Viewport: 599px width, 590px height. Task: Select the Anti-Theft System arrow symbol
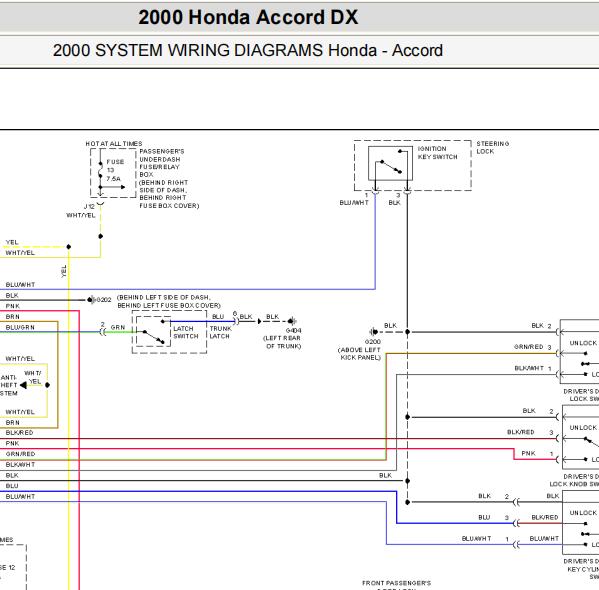pyautogui.click(x=24, y=385)
